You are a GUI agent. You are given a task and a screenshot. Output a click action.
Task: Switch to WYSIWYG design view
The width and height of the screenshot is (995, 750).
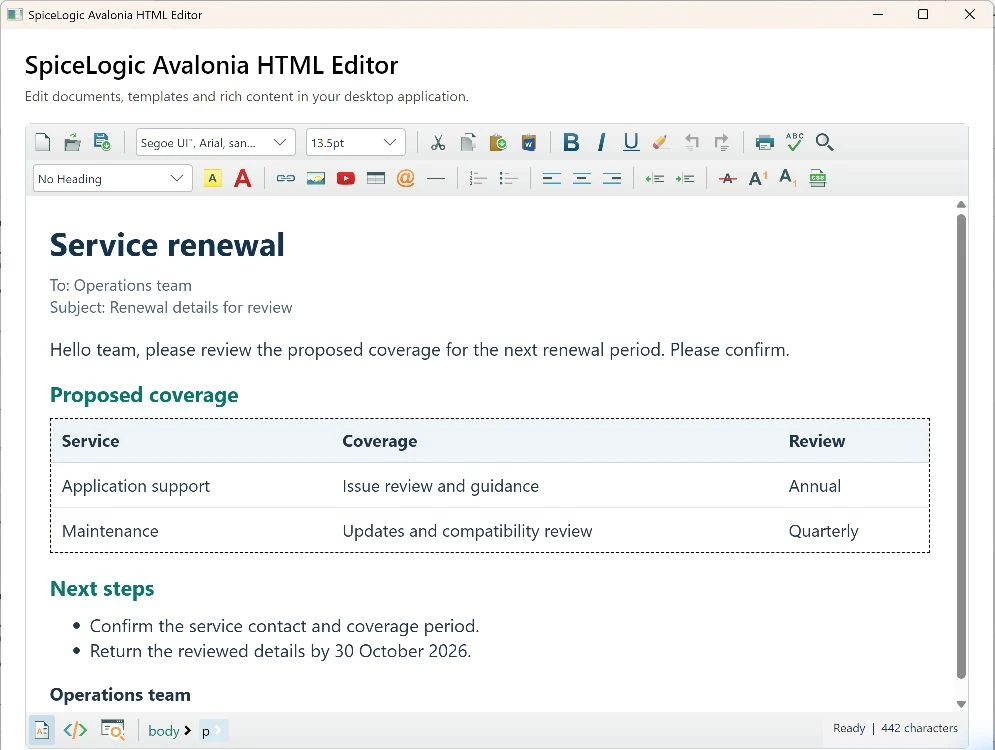pos(42,730)
